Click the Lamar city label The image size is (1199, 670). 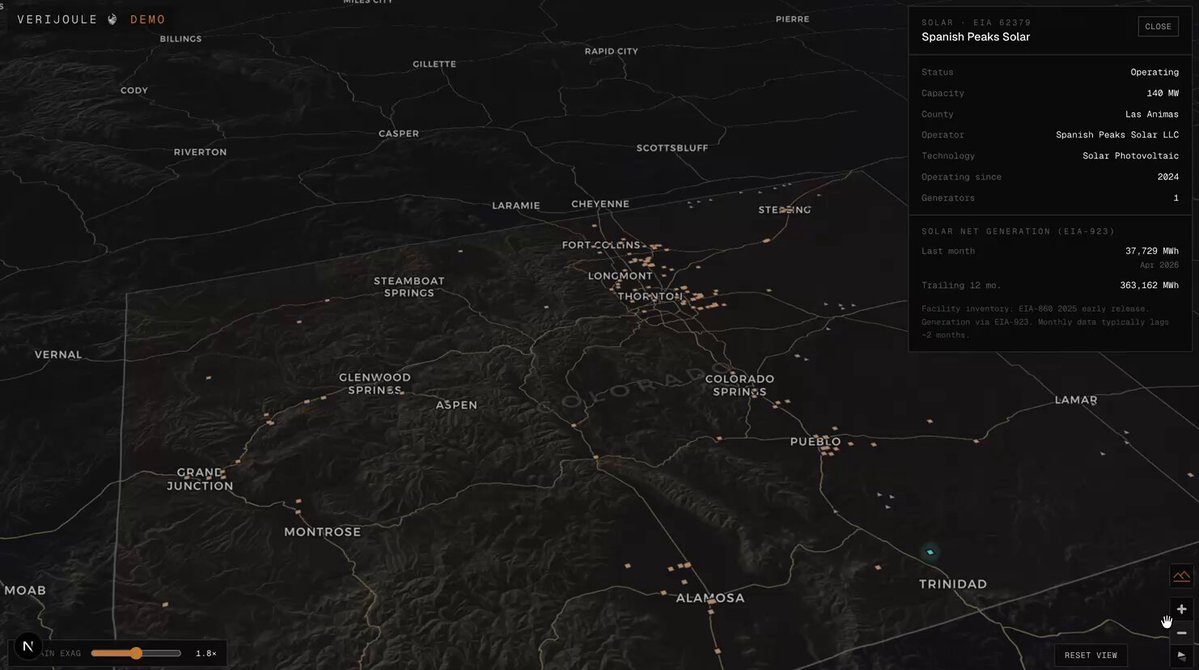pyautogui.click(x=1076, y=400)
